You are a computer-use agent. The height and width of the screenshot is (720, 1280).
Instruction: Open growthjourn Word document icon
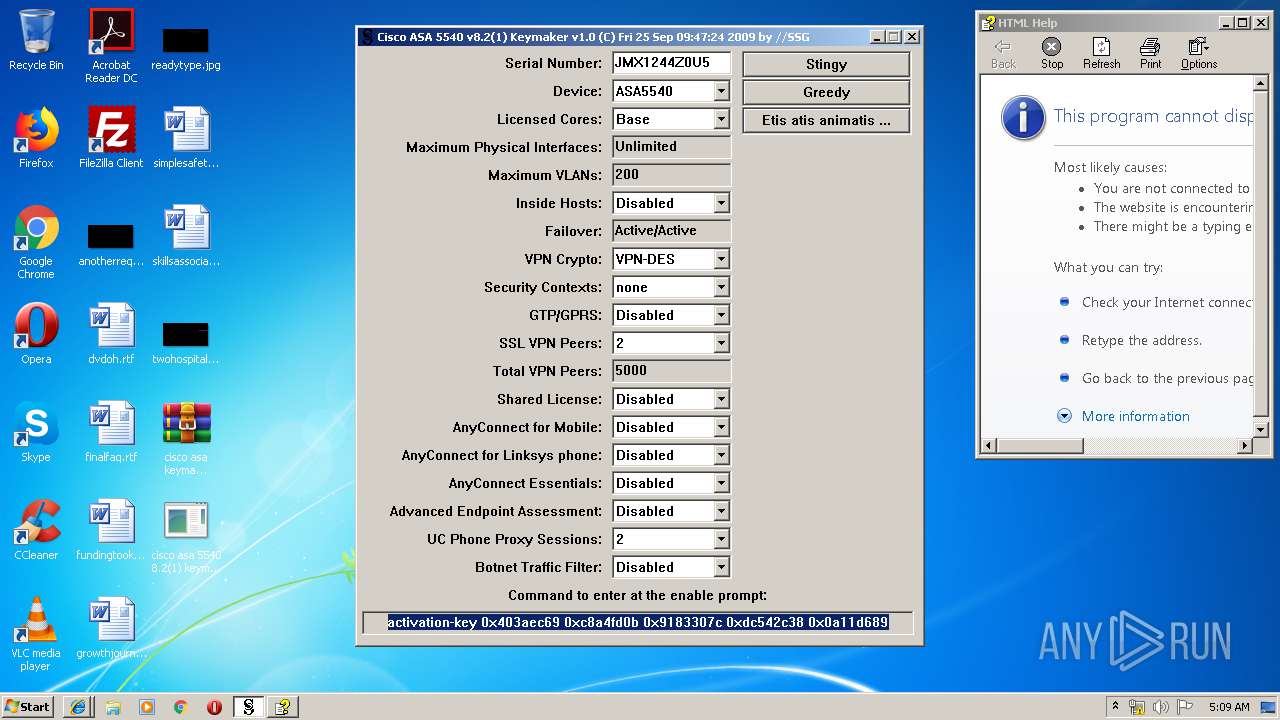[111, 627]
